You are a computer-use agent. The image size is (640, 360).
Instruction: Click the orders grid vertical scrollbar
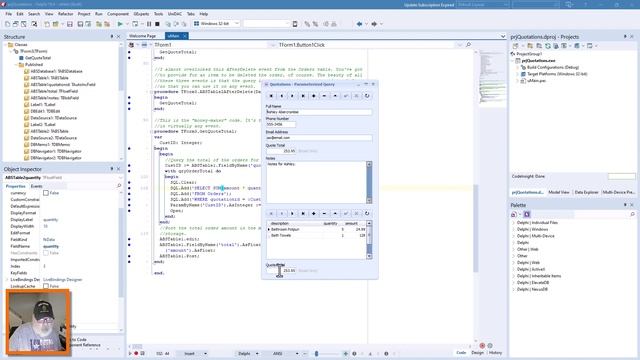(369, 240)
